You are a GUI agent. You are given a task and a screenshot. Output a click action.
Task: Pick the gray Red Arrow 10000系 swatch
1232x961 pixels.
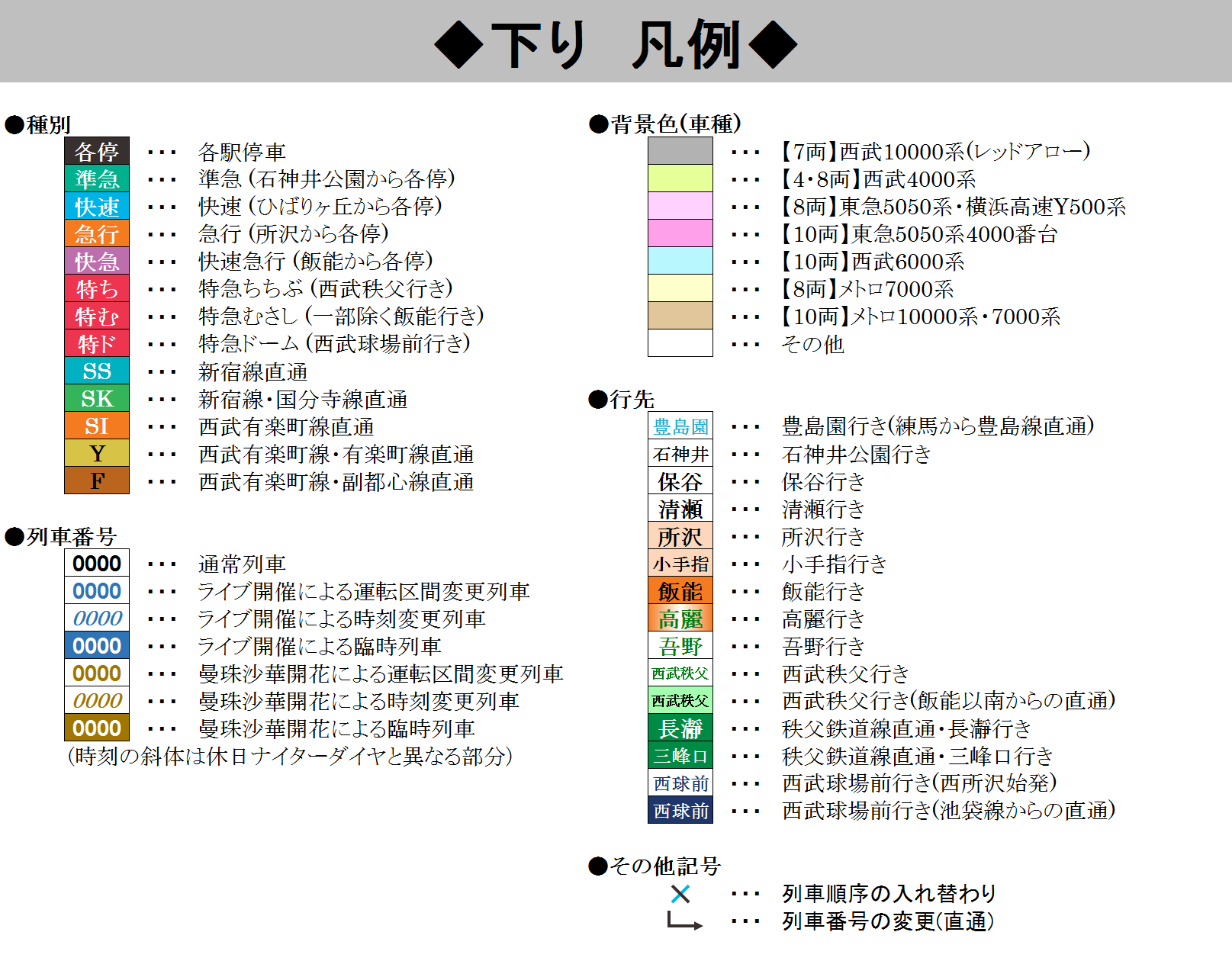coord(680,151)
